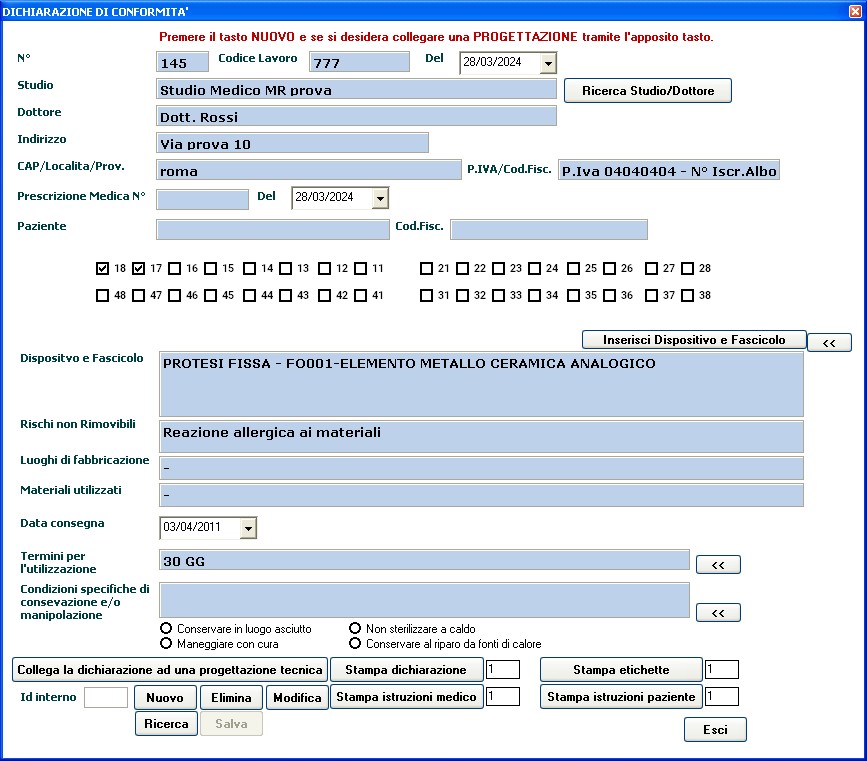
Task: Click Elimina button
Action: coord(231,697)
